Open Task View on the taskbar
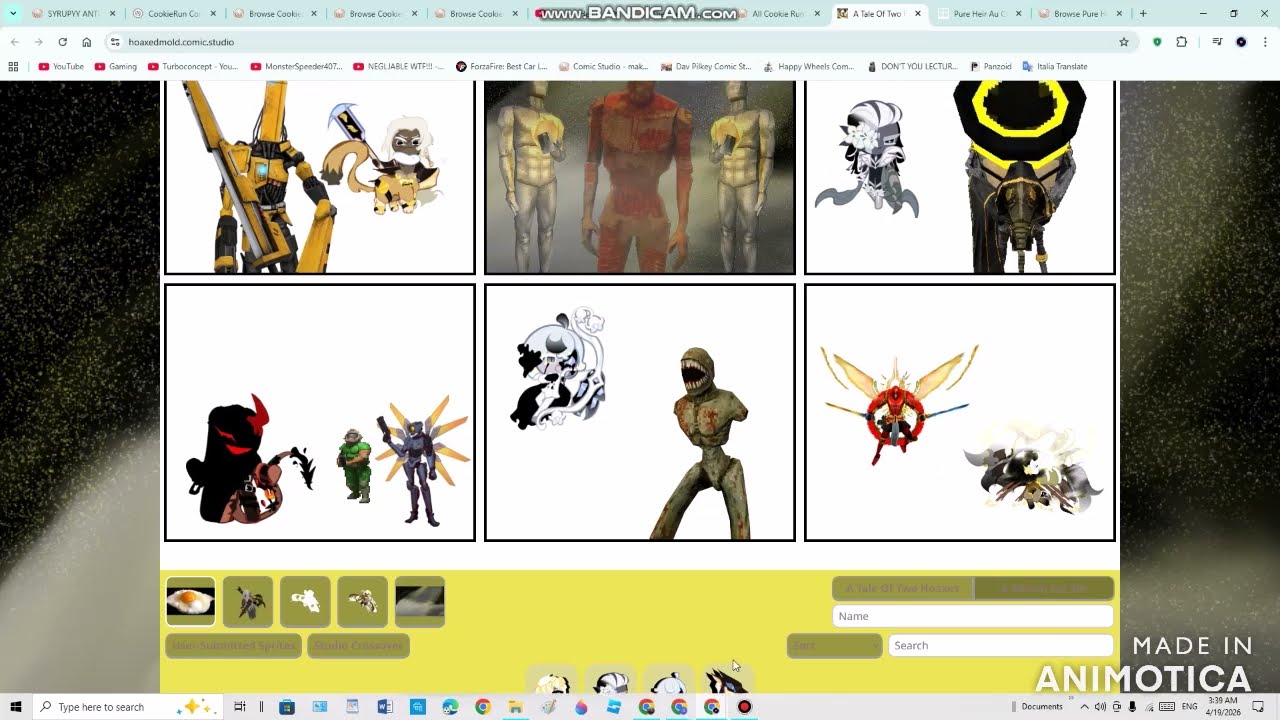The image size is (1280, 720). pyautogui.click(x=239, y=707)
